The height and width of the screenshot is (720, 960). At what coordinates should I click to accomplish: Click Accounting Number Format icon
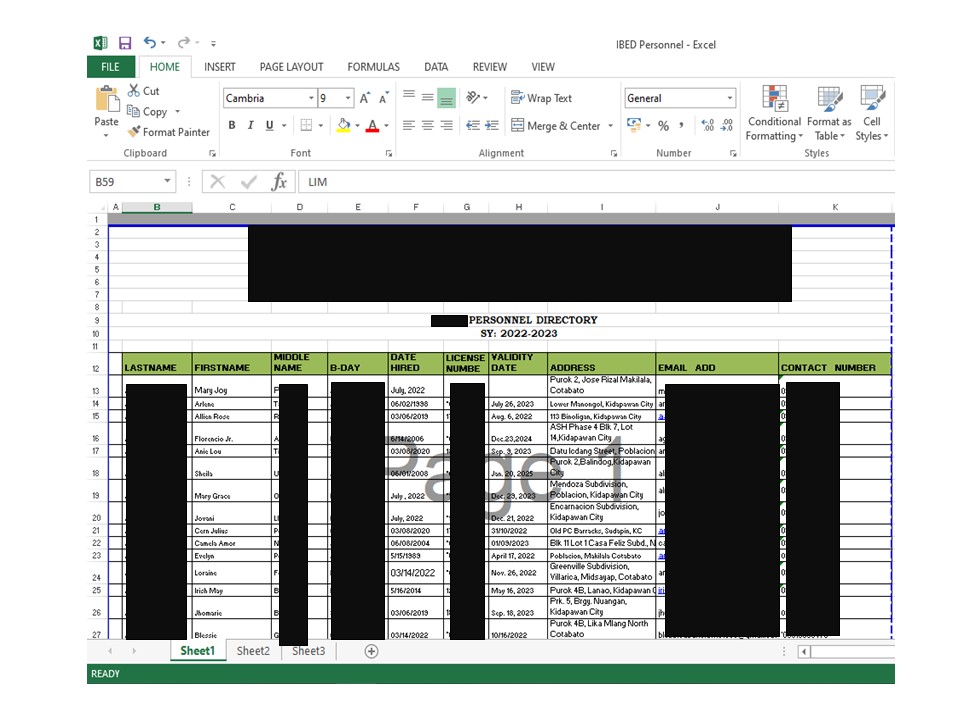tap(634, 125)
